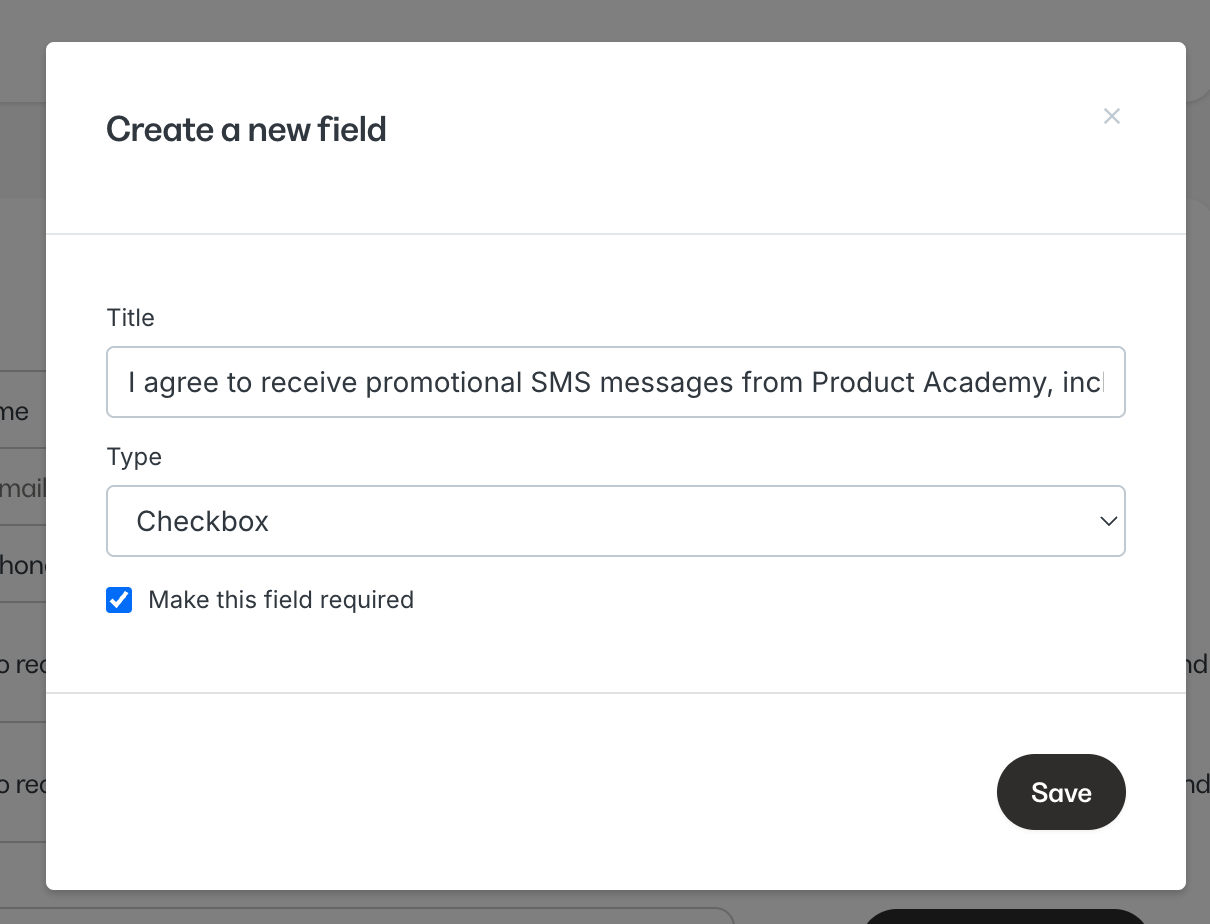The image size is (1210, 924).
Task: Click the input box peeking below dialog's left
Action: (x=366, y=915)
